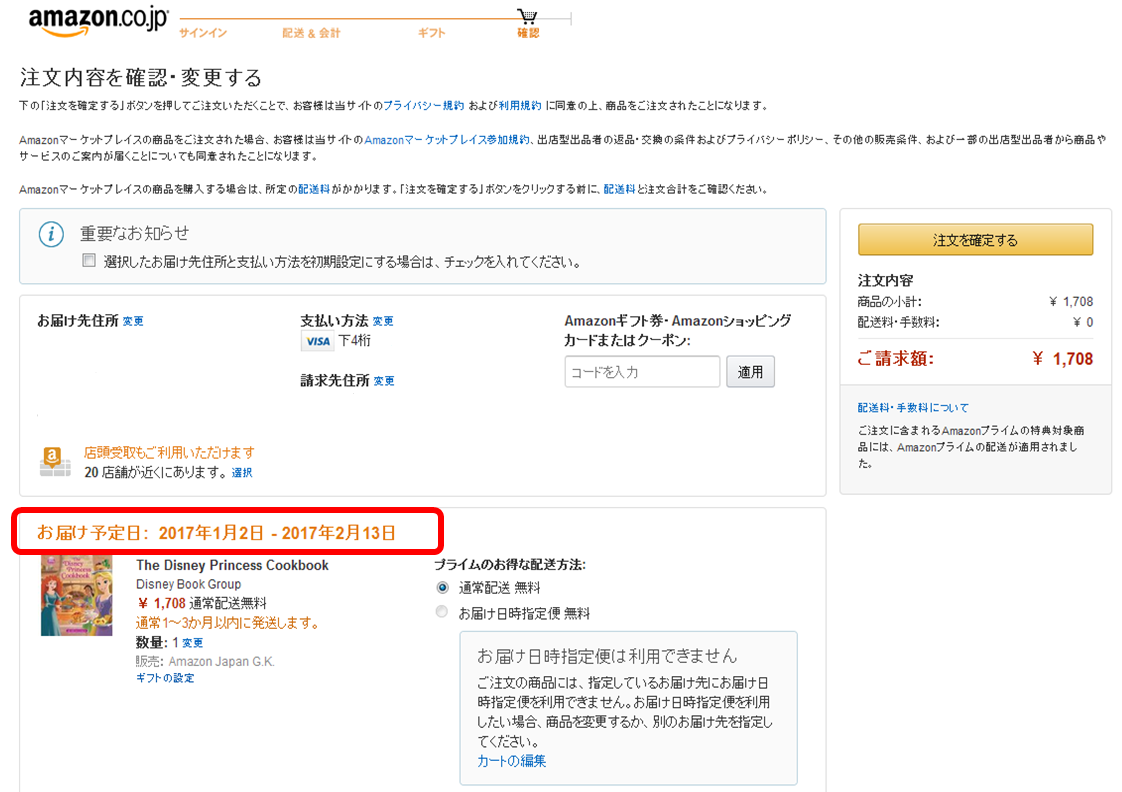This screenshot has height=792, width=1122.
Task: Click the VISA card icon
Action: [317, 341]
